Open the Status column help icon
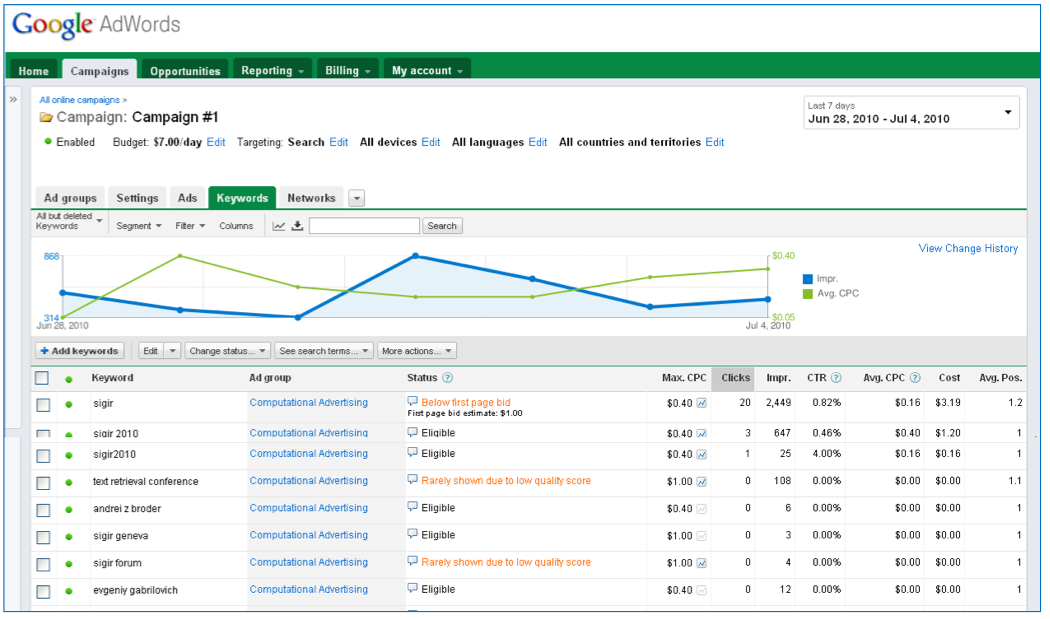 (447, 378)
